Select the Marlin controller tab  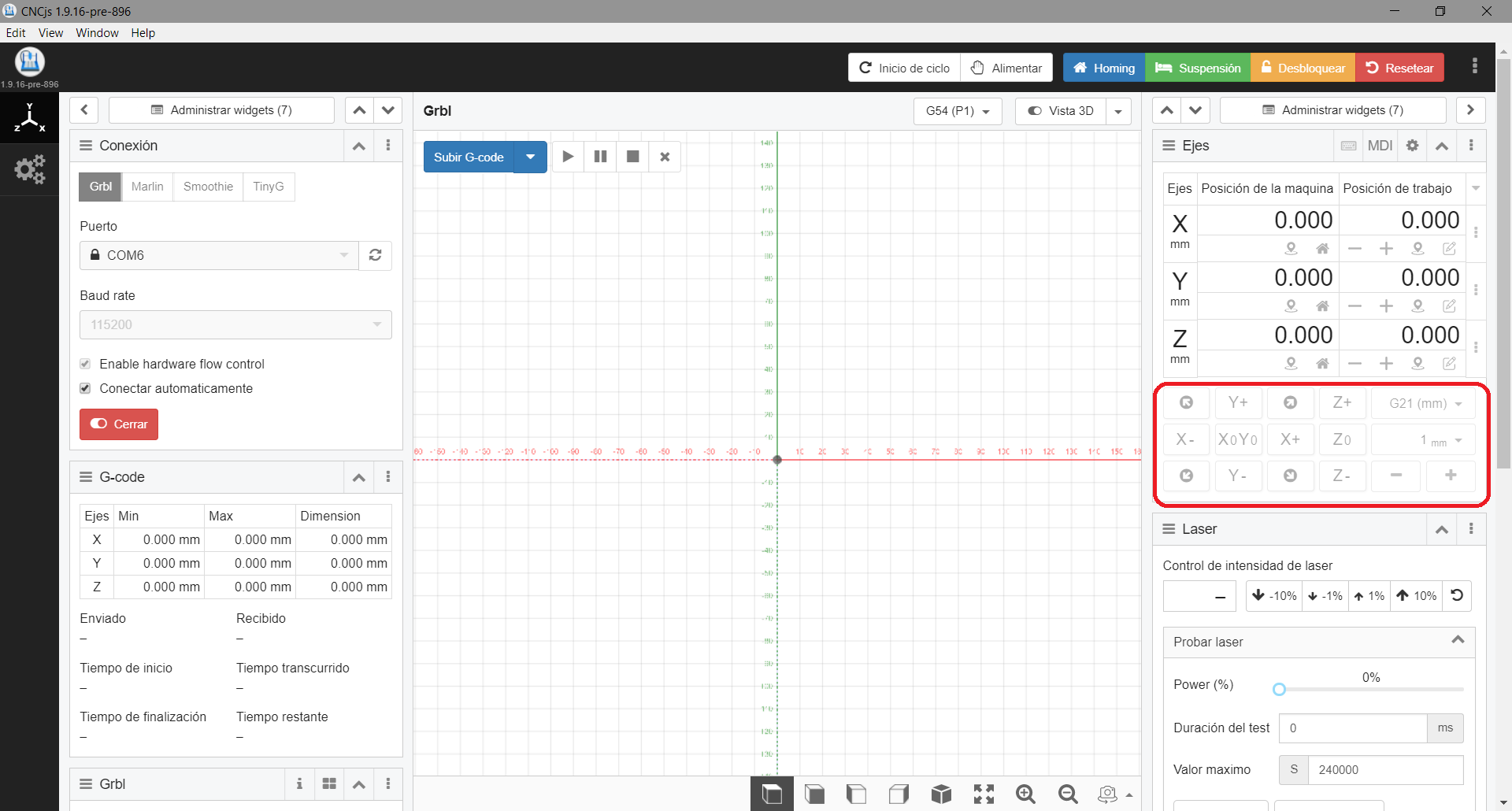coord(147,187)
